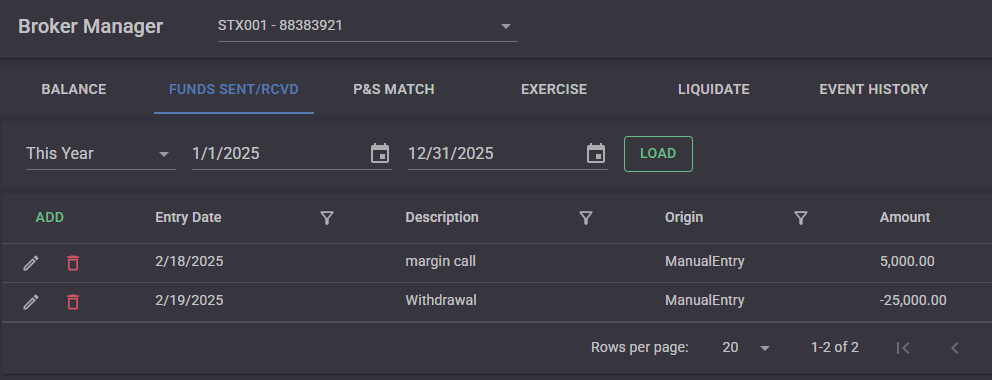Delete the margin call entry
The width and height of the screenshot is (992, 380).
click(73, 263)
